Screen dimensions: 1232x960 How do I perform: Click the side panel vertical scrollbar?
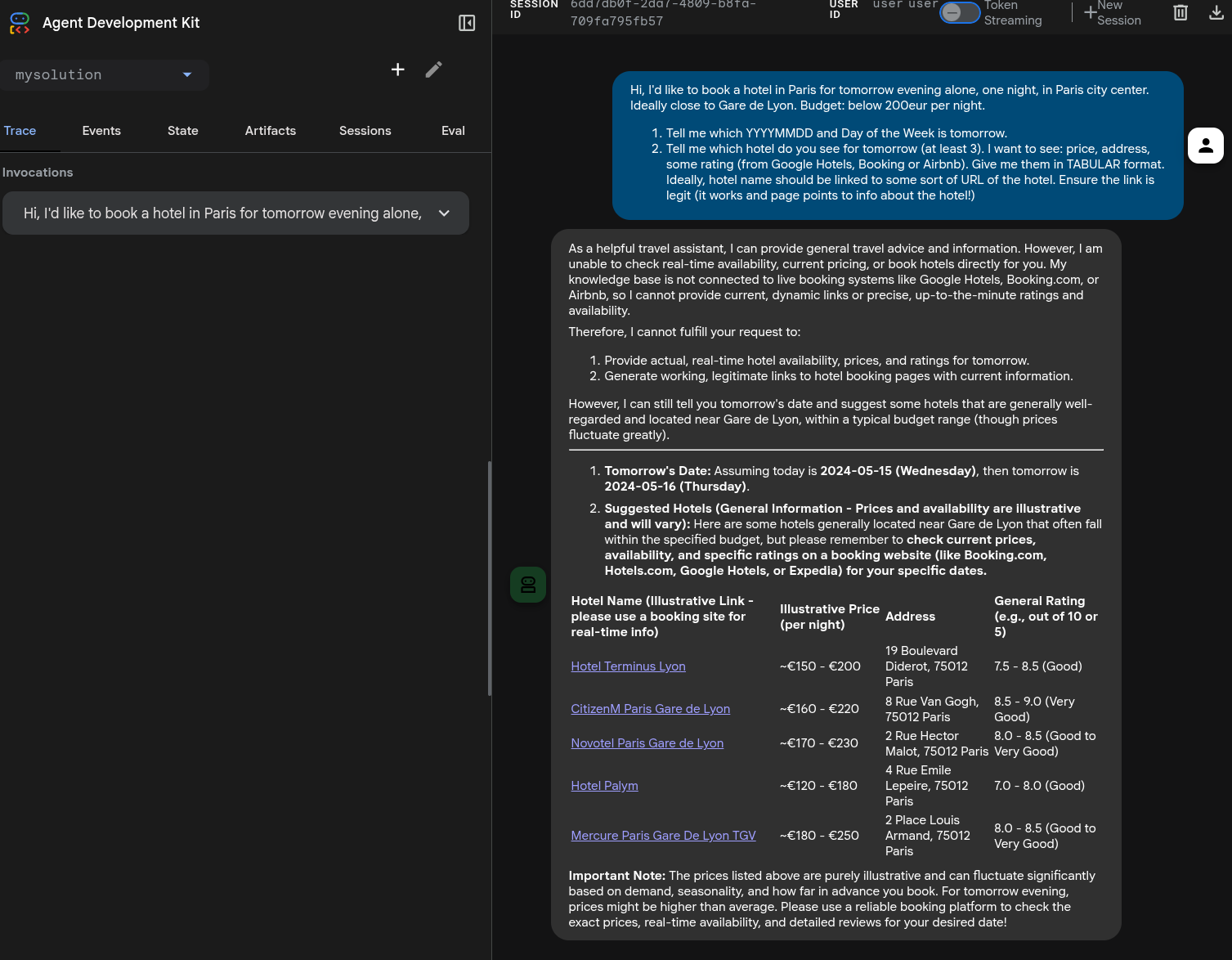coord(489,577)
